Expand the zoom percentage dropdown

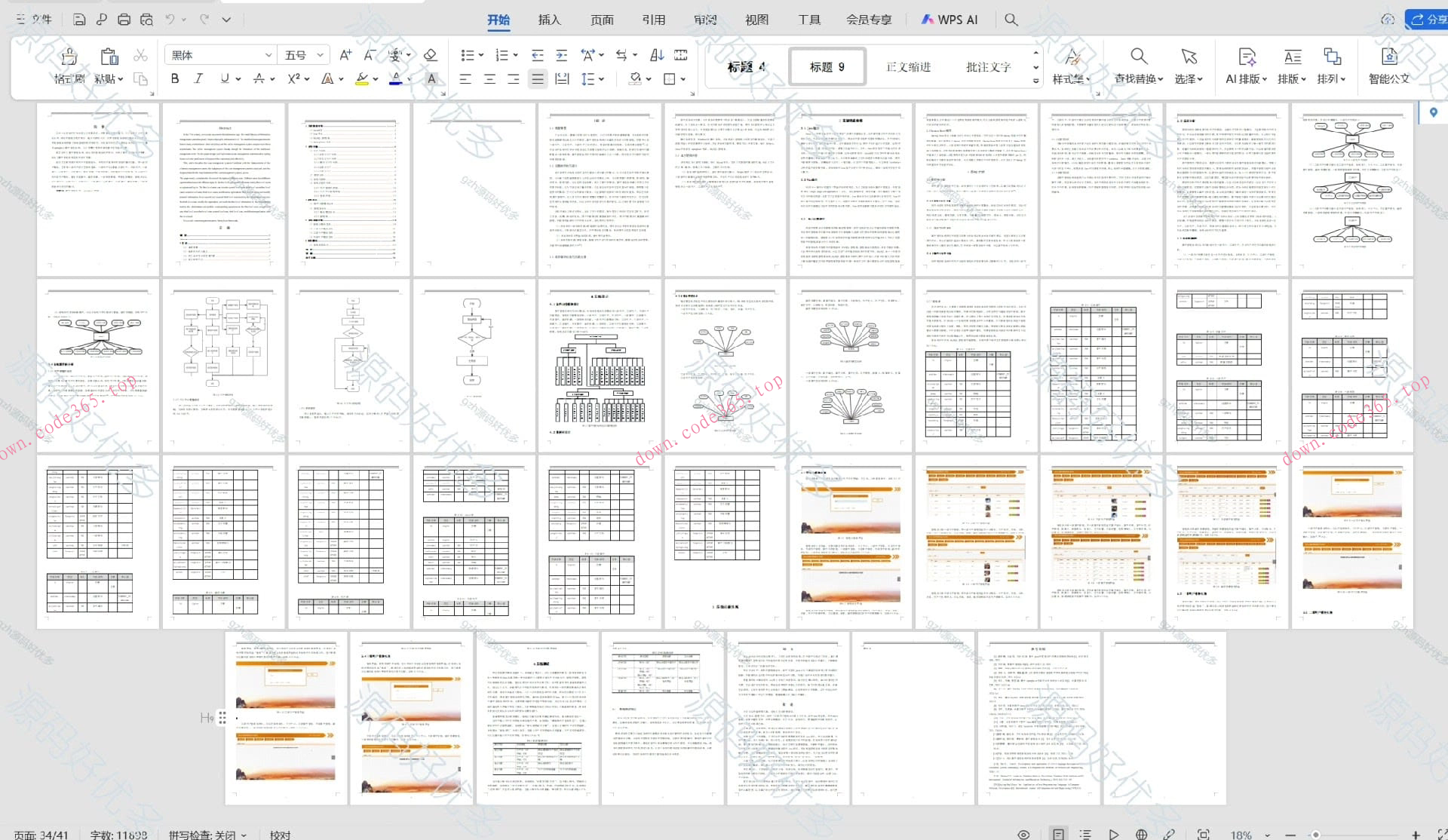(x=1267, y=835)
